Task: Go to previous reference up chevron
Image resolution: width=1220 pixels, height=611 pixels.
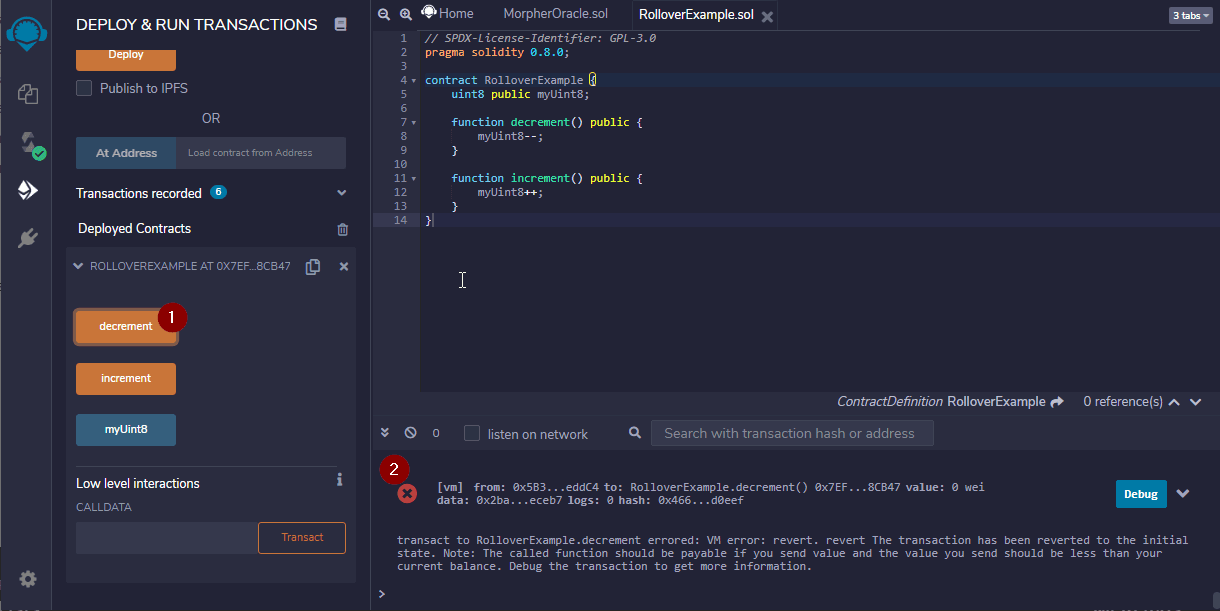Action: (1175, 402)
